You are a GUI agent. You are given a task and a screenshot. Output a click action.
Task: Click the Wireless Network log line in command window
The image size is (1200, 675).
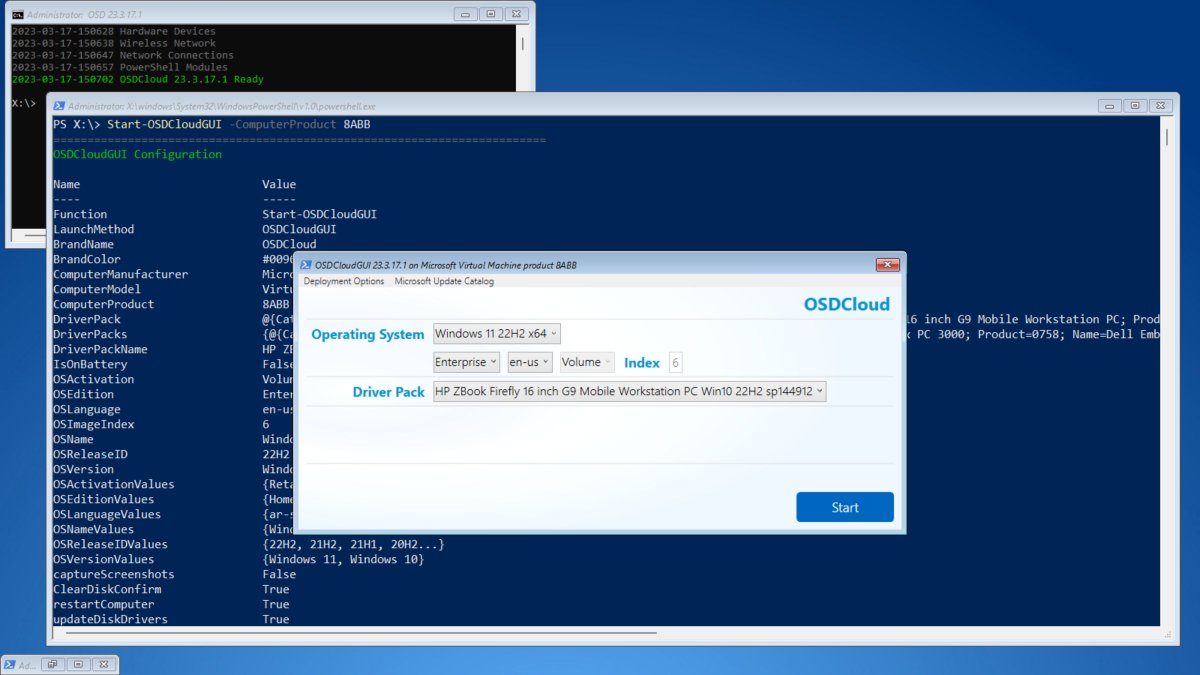114,43
